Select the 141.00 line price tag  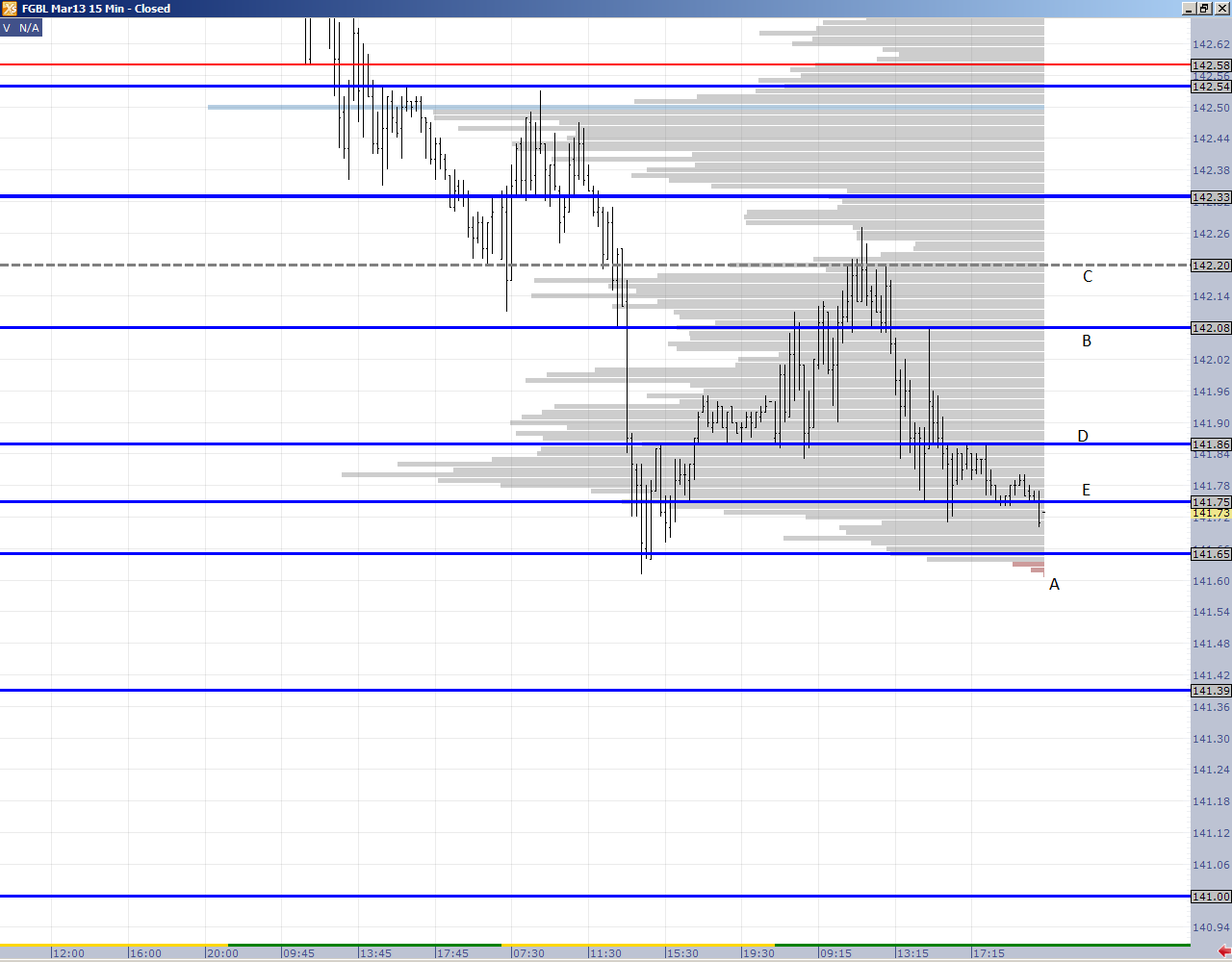(x=1211, y=897)
